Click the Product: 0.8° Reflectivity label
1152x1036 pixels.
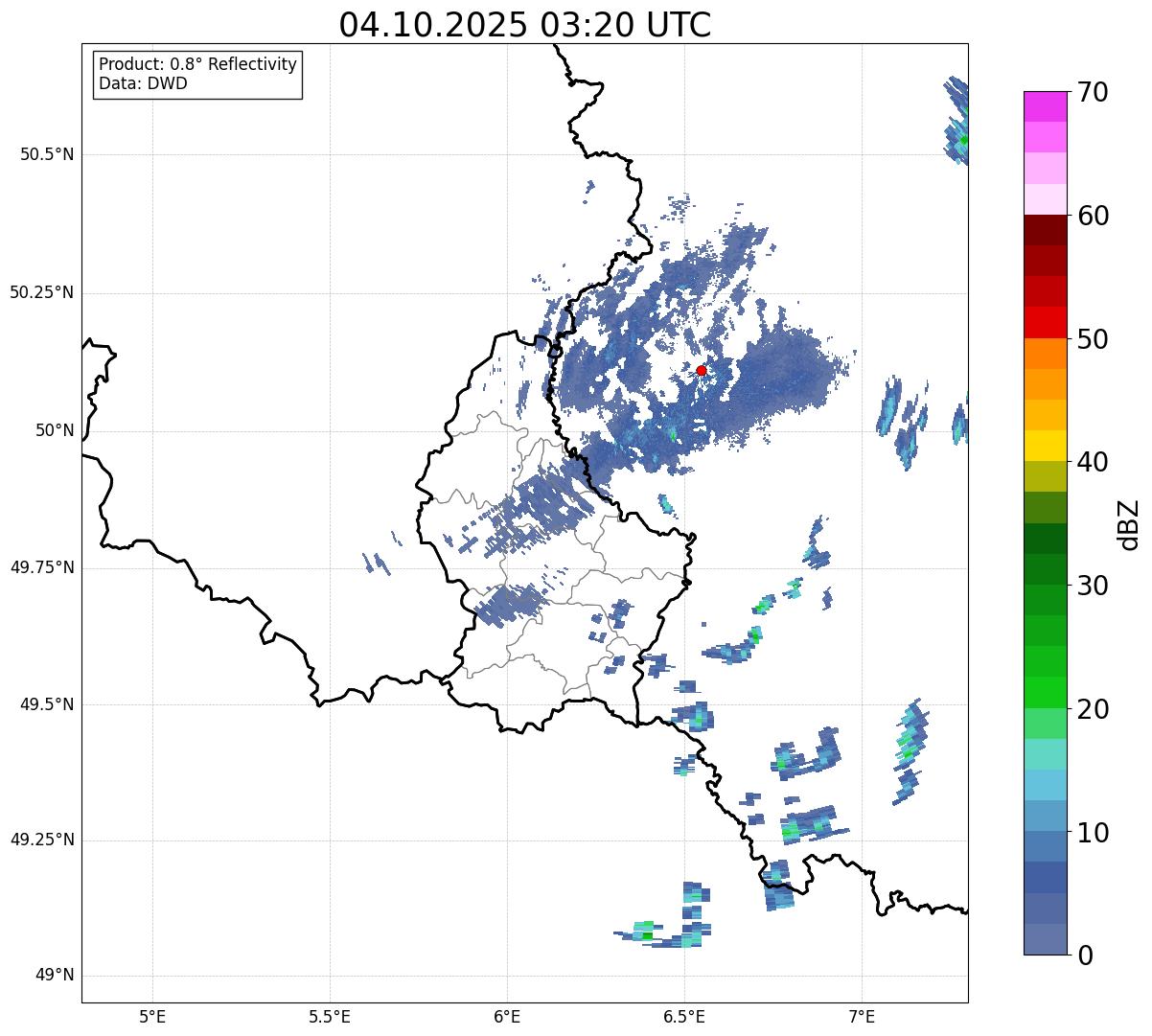[198, 64]
